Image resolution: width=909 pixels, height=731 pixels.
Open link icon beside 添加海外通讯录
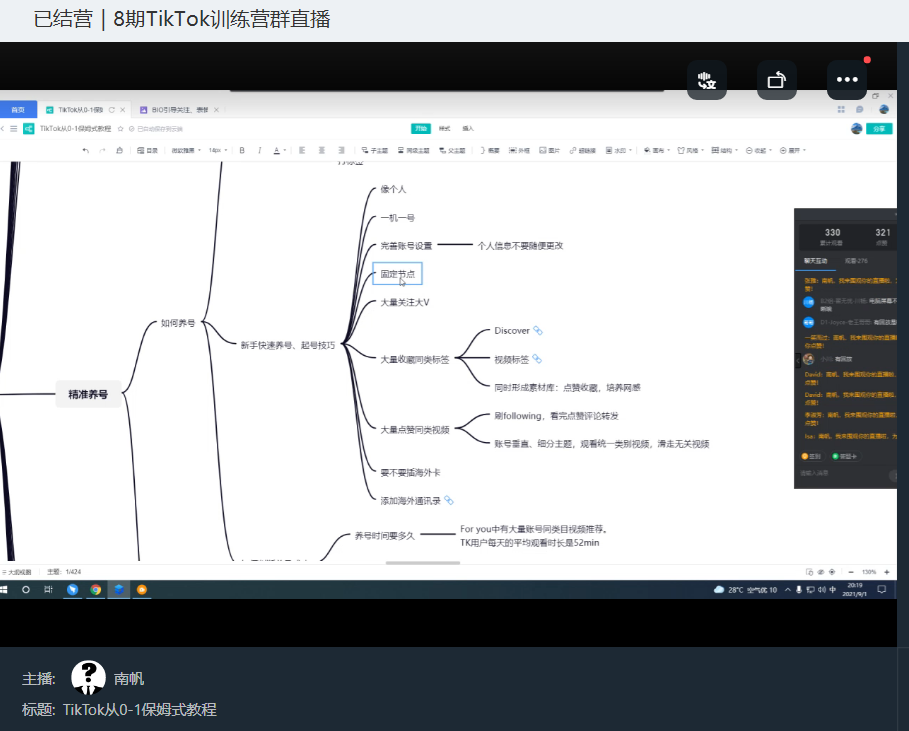pyautogui.click(x=449, y=501)
